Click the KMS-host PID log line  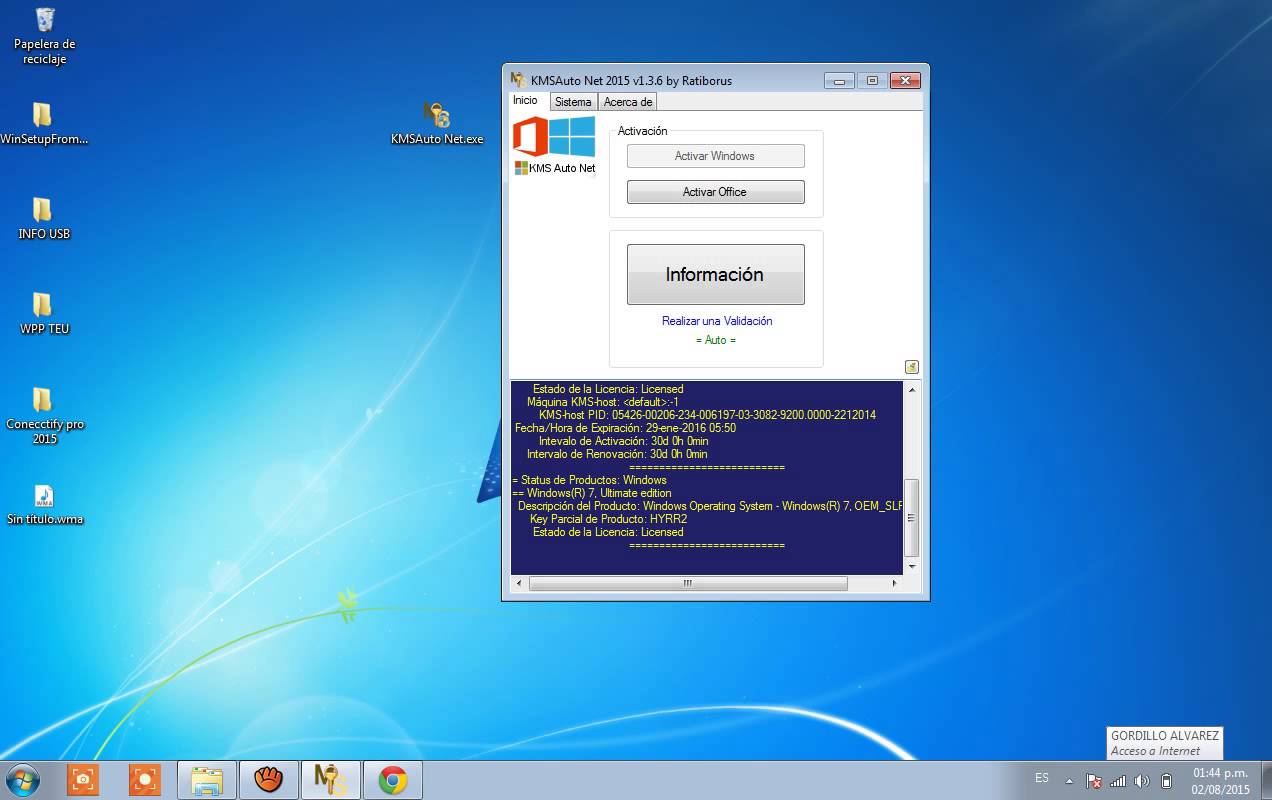(x=707, y=415)
